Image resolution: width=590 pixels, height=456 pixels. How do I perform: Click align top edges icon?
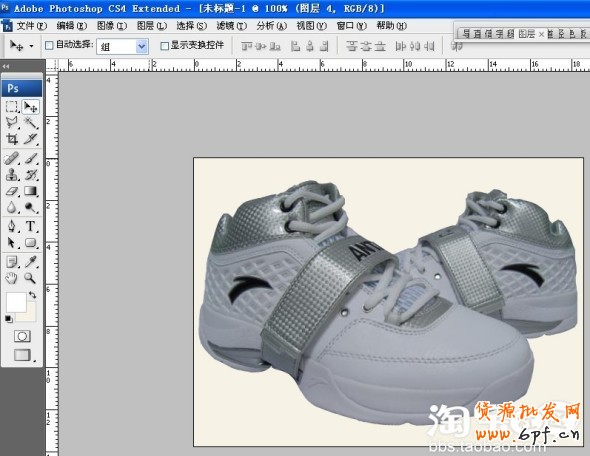coord(247,46)
